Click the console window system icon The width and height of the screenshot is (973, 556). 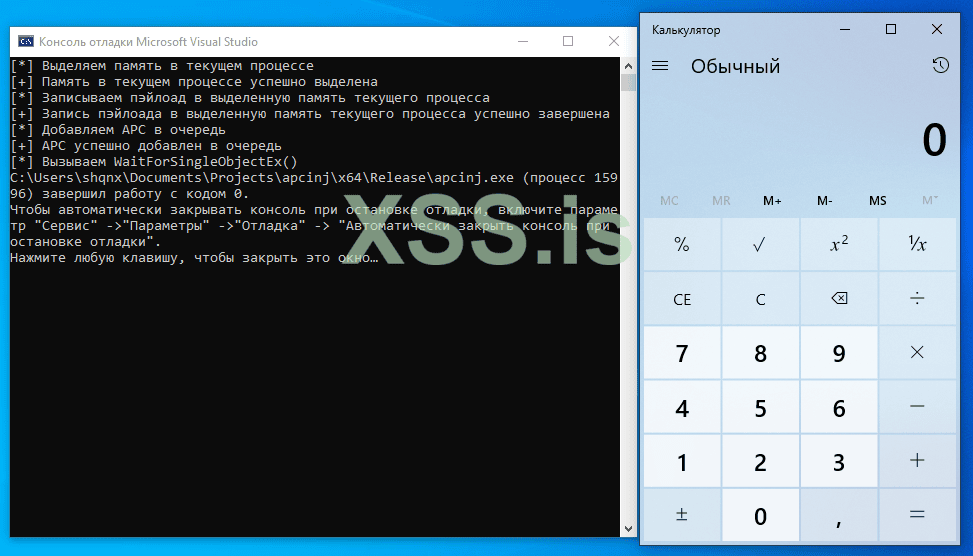(25, 42)
